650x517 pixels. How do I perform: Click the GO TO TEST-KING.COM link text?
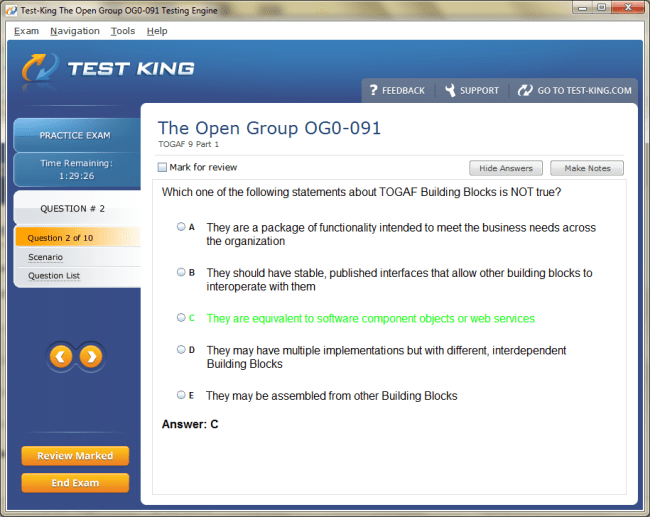tap(585, 90)
